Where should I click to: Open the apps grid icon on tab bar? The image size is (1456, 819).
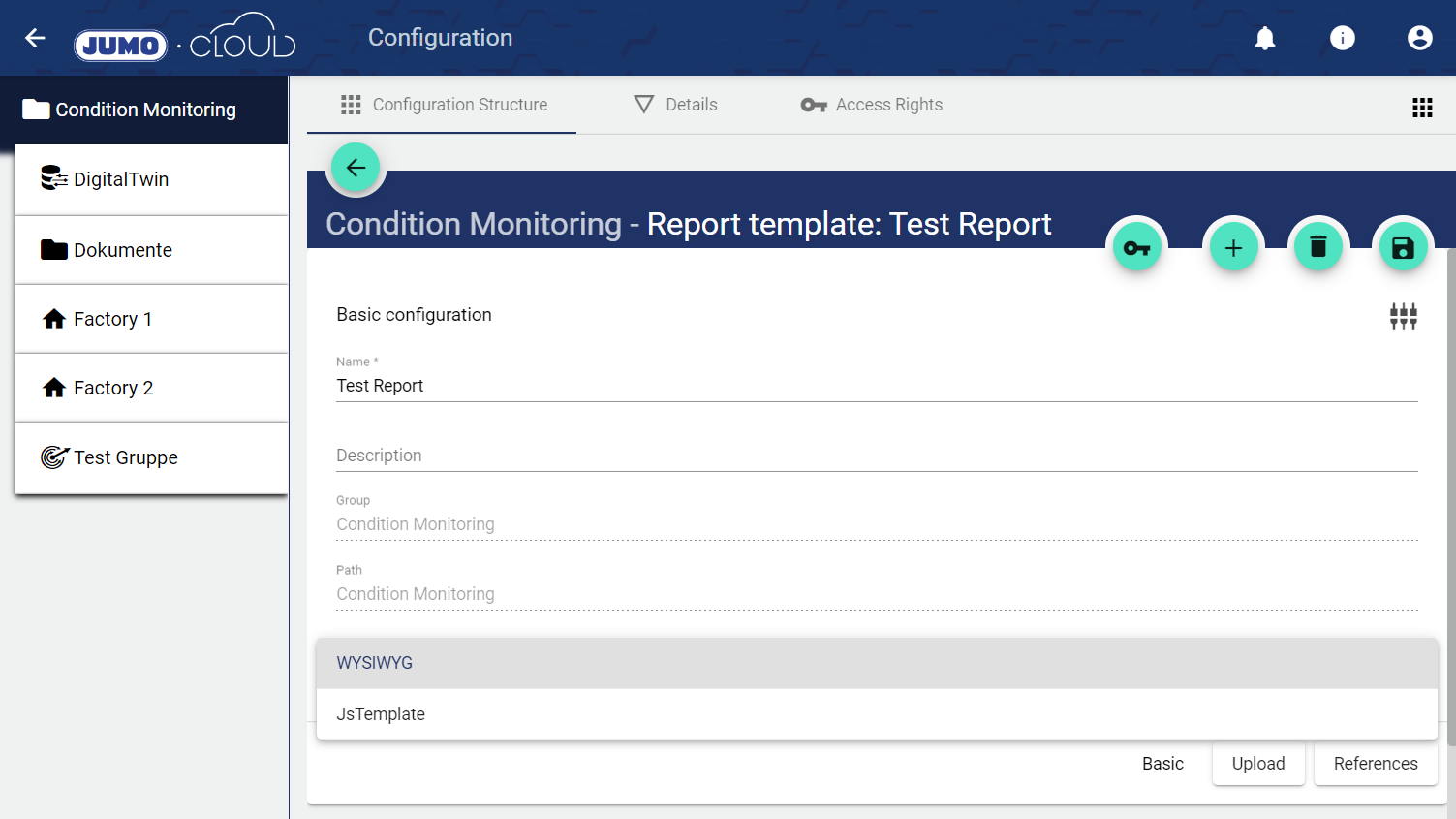[x=1421, y=108]
